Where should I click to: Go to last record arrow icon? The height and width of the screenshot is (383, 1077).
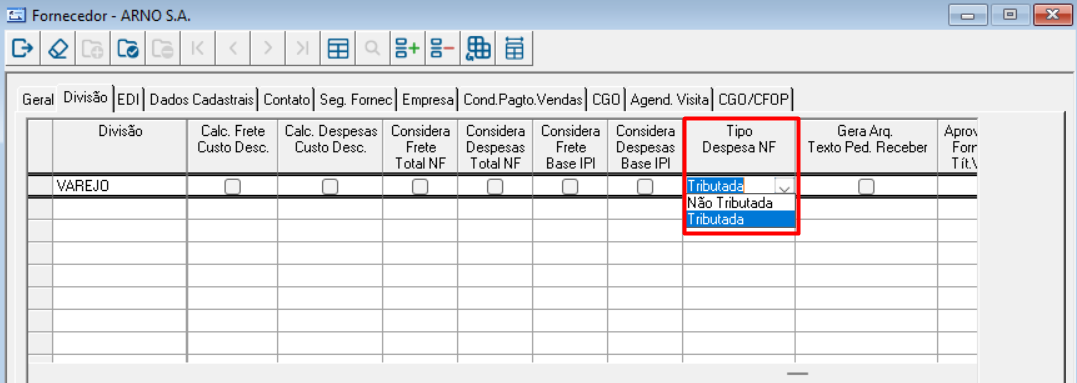click(x=302, y=49)
